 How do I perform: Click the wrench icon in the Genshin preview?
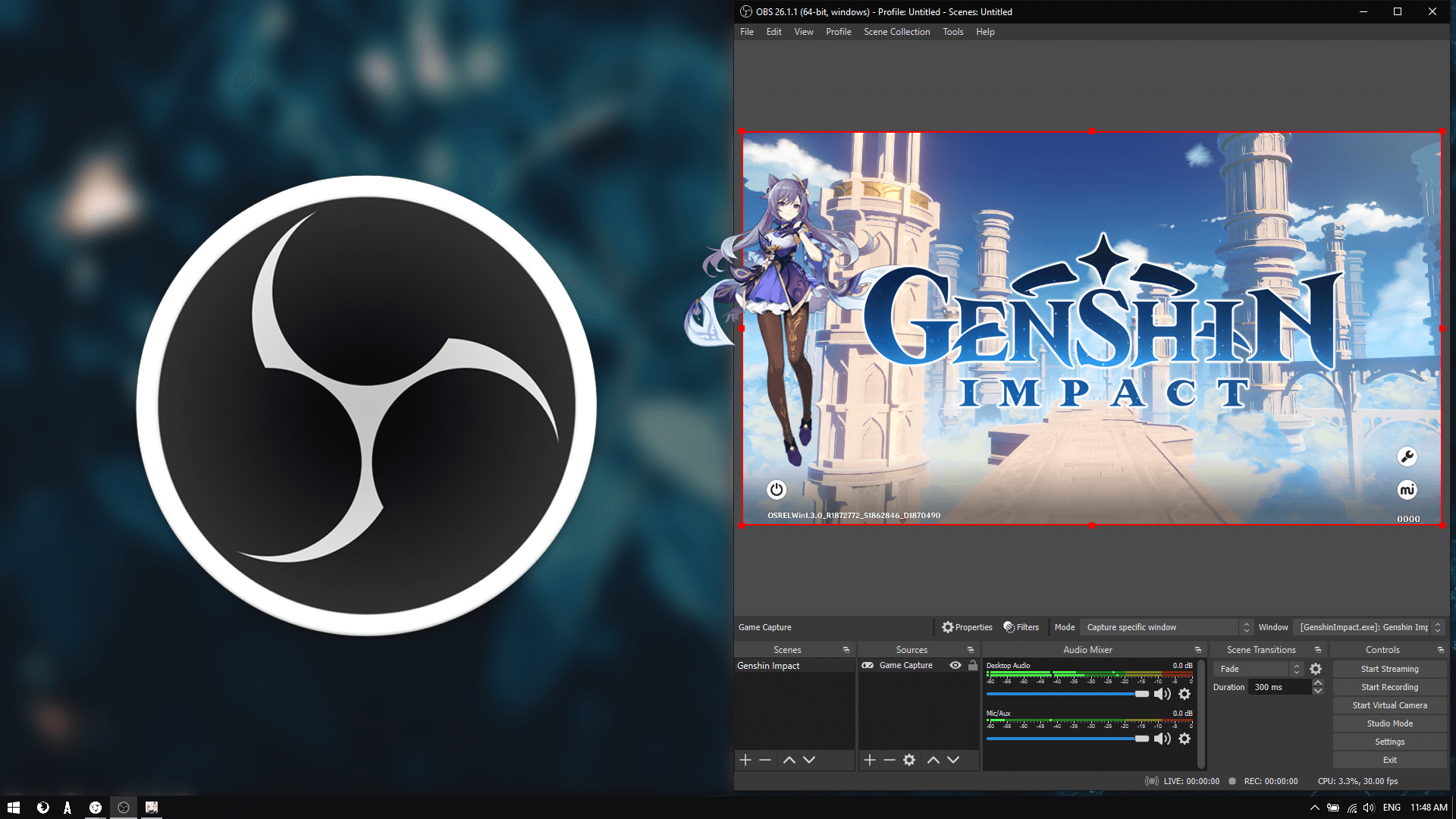1407,457
